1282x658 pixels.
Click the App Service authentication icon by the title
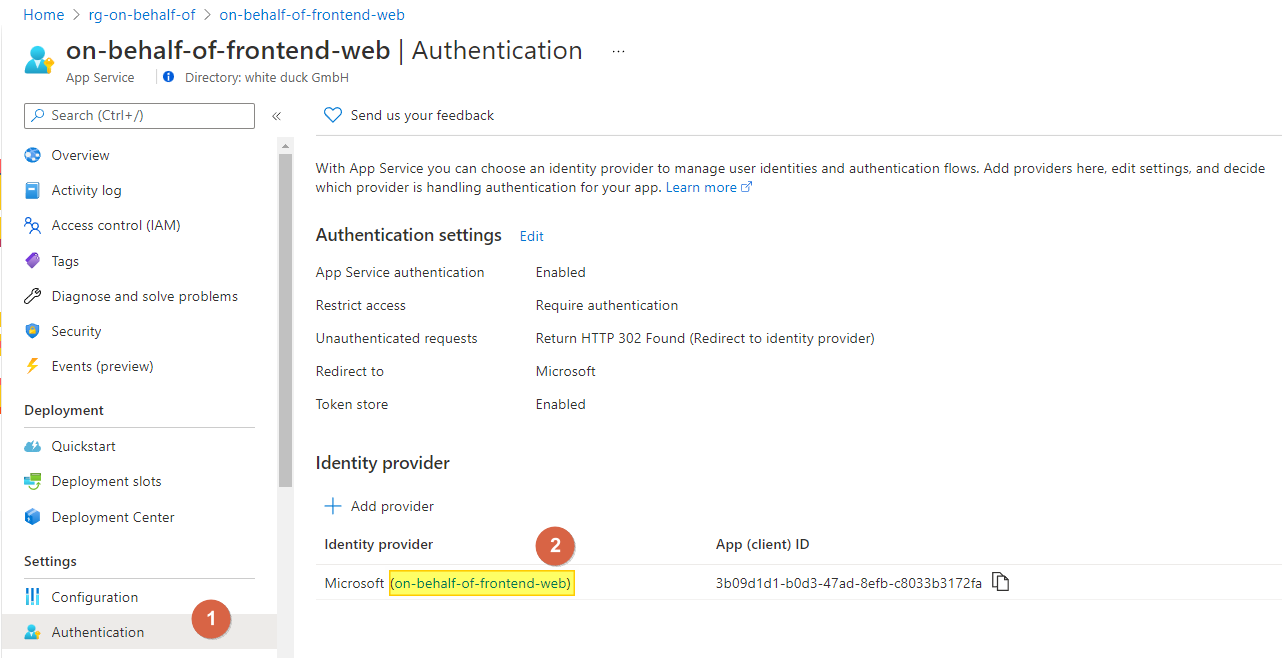click(x=39, y=59)
